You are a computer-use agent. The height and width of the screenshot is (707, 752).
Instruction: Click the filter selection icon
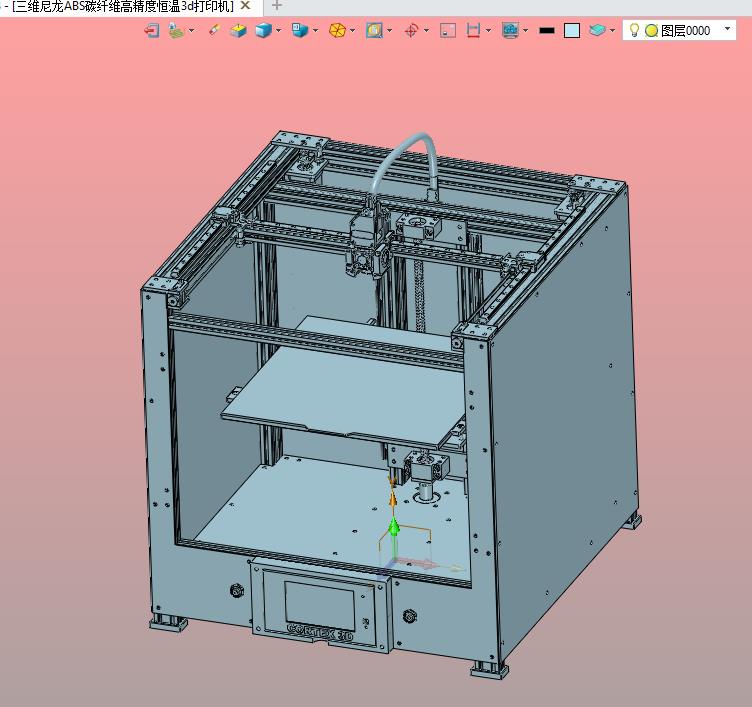[176, 31]
